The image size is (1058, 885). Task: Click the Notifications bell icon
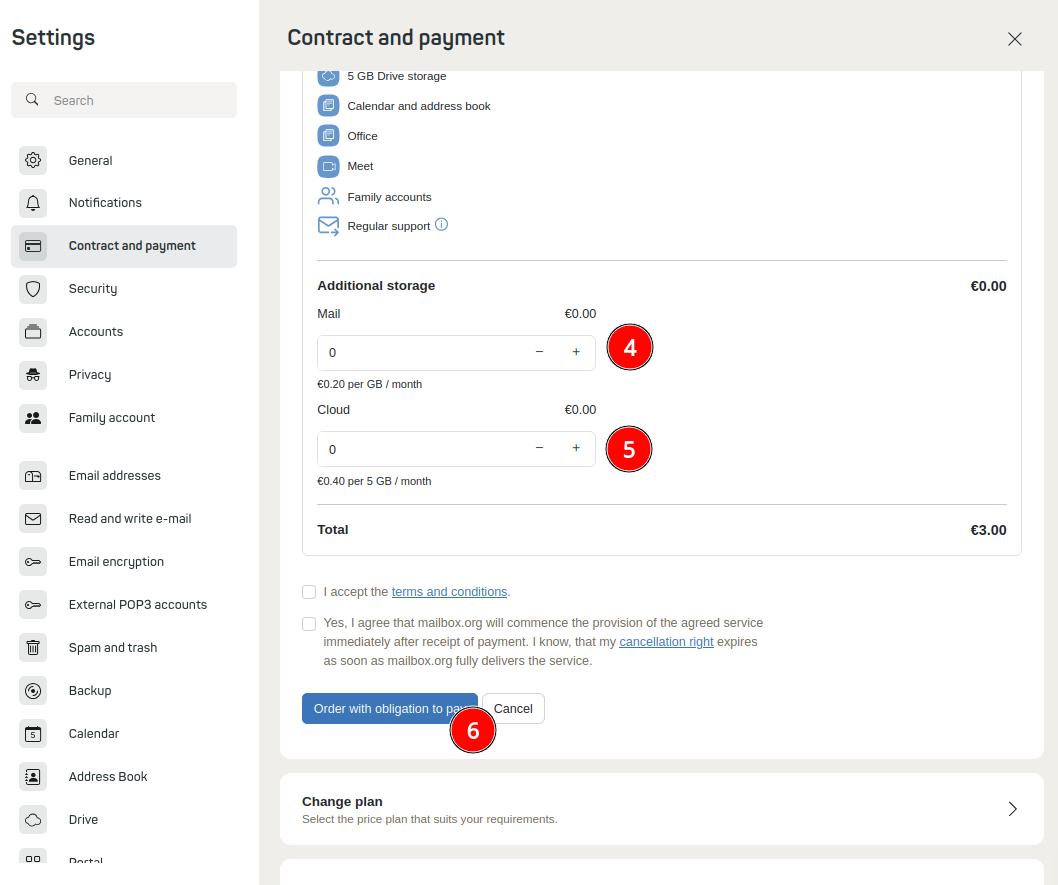(33, 202)
